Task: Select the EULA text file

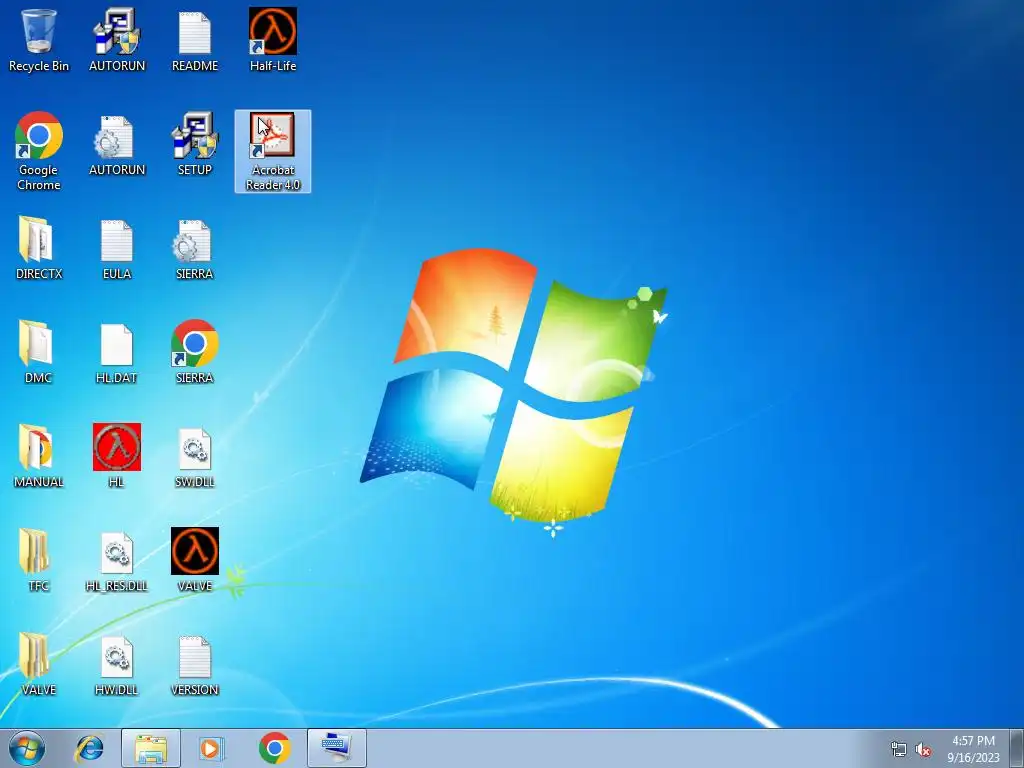Action: tap(117, 248)
